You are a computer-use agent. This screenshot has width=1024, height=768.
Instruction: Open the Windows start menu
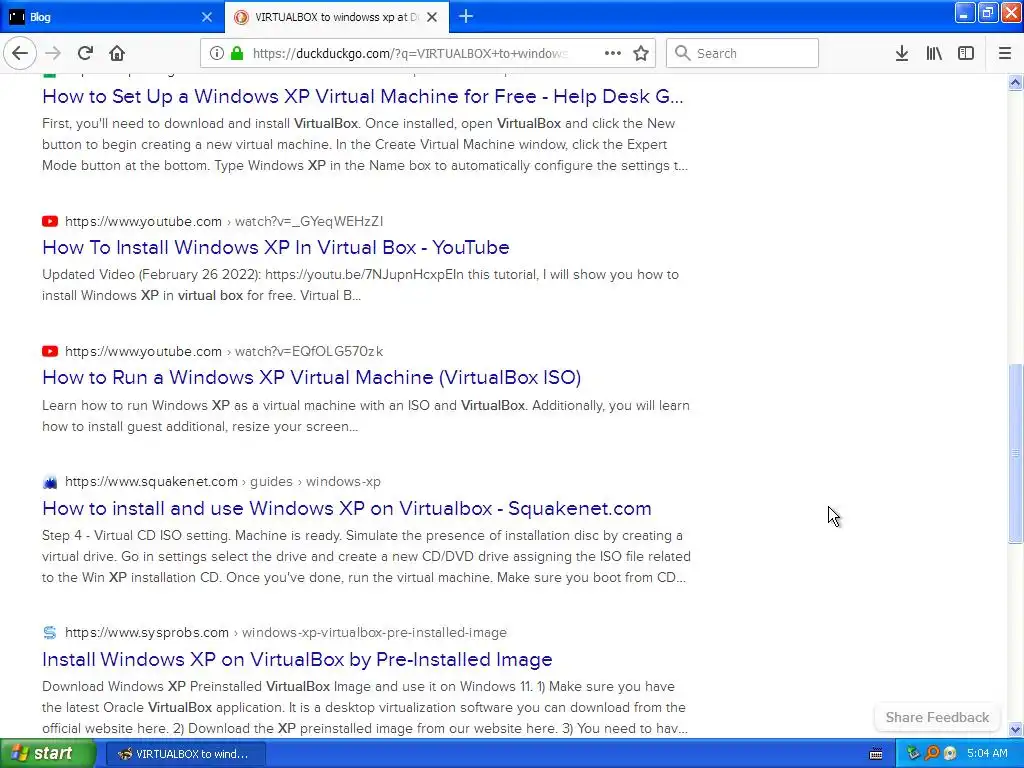click(x=48, y=754)
